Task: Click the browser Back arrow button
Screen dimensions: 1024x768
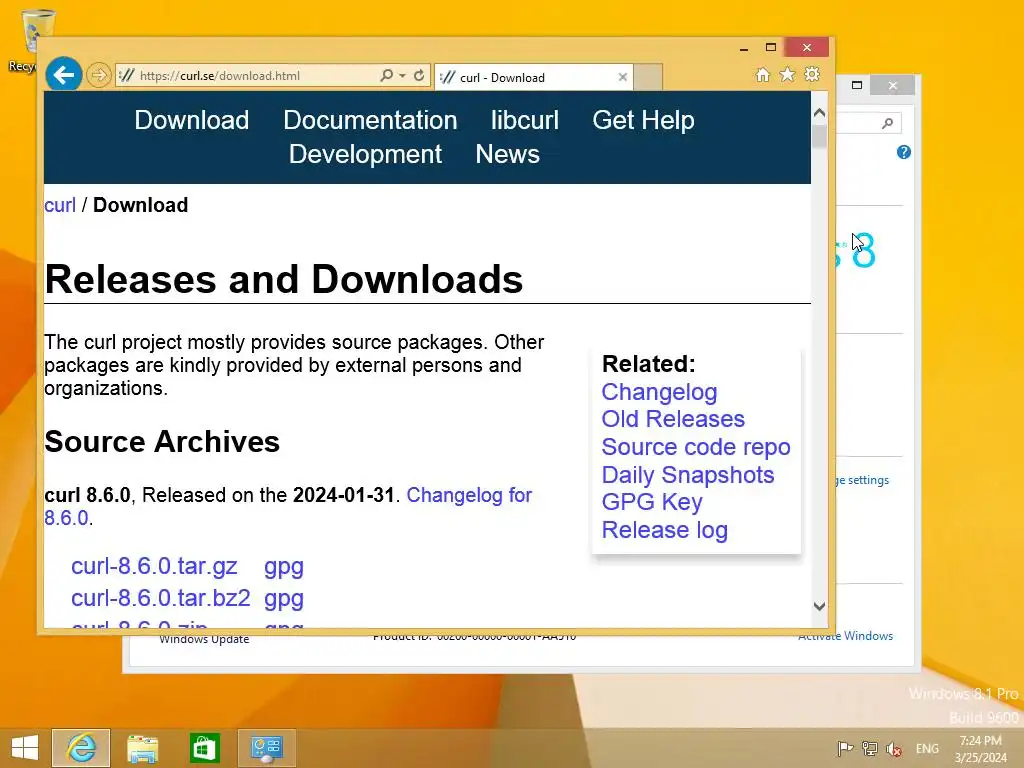Action: click(x=63, y=75)
